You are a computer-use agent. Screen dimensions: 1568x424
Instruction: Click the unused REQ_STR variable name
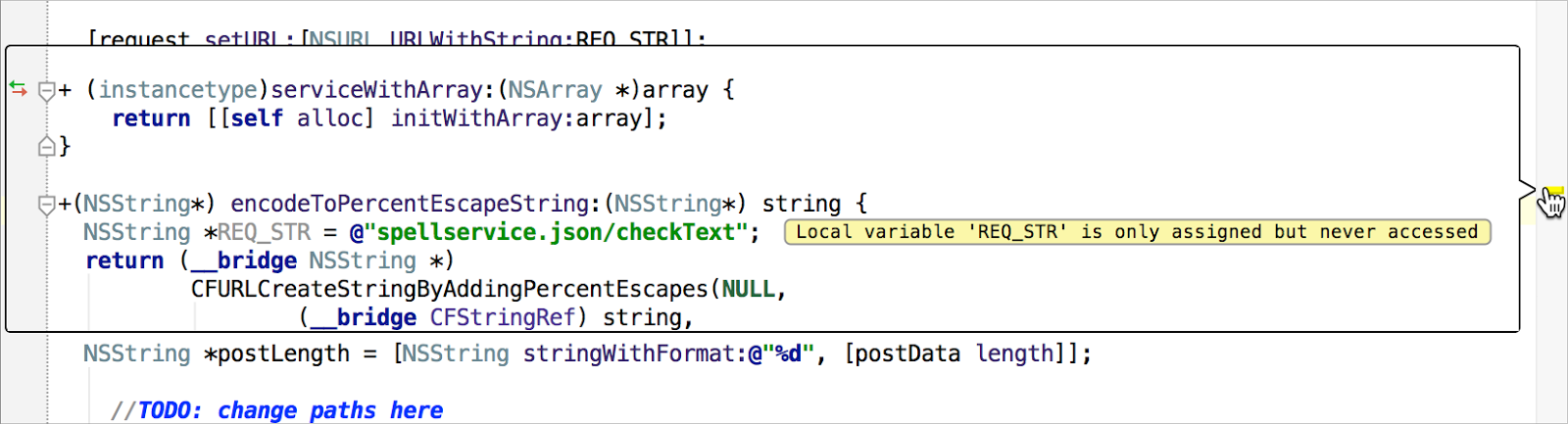265,233
